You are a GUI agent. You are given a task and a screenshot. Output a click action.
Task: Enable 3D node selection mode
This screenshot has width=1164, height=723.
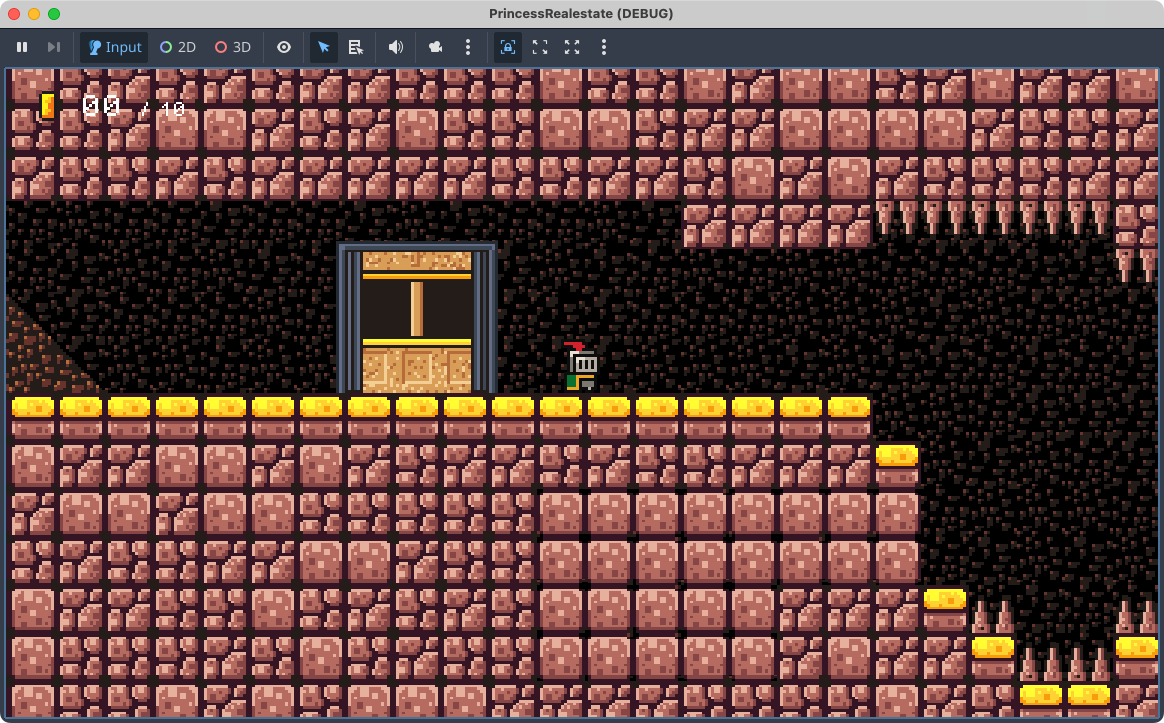coord(233,47)
